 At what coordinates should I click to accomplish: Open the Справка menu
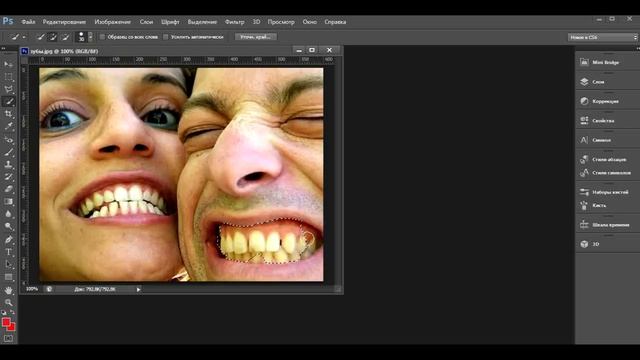335,22
